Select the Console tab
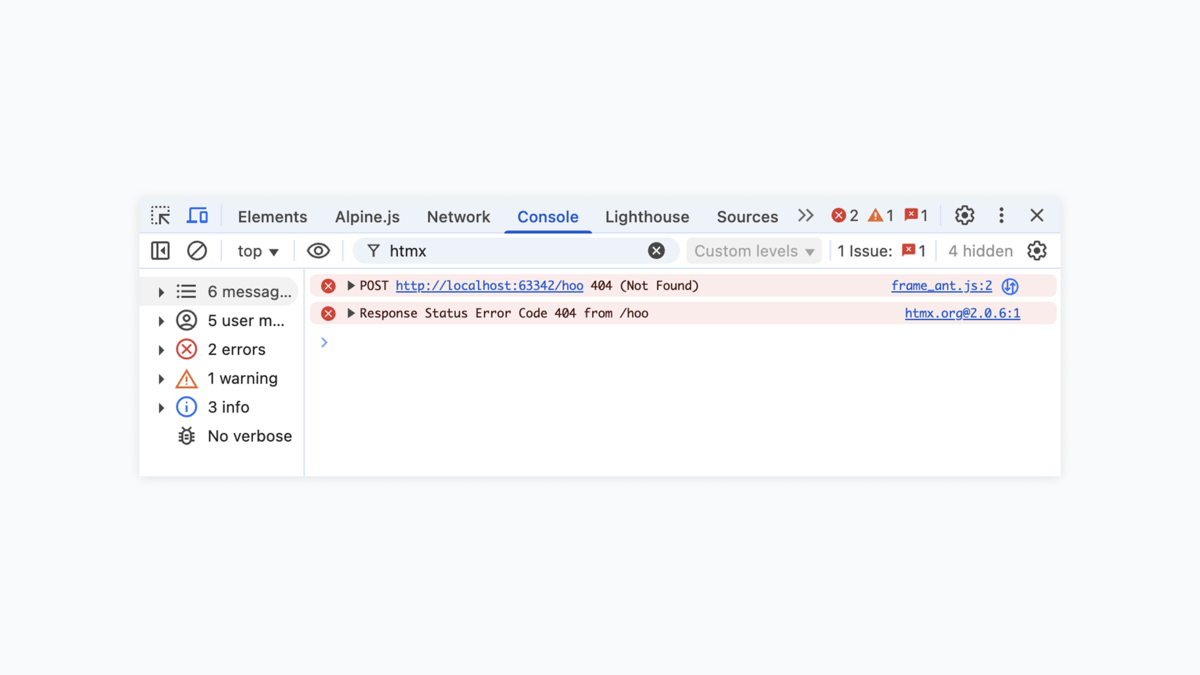This screenshot has height=675, width=1200. point(548,217)
